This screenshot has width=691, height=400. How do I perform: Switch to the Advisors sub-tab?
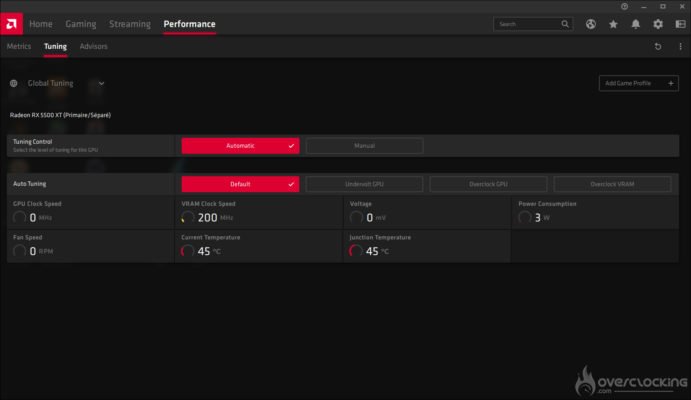[x=93, y=46]
